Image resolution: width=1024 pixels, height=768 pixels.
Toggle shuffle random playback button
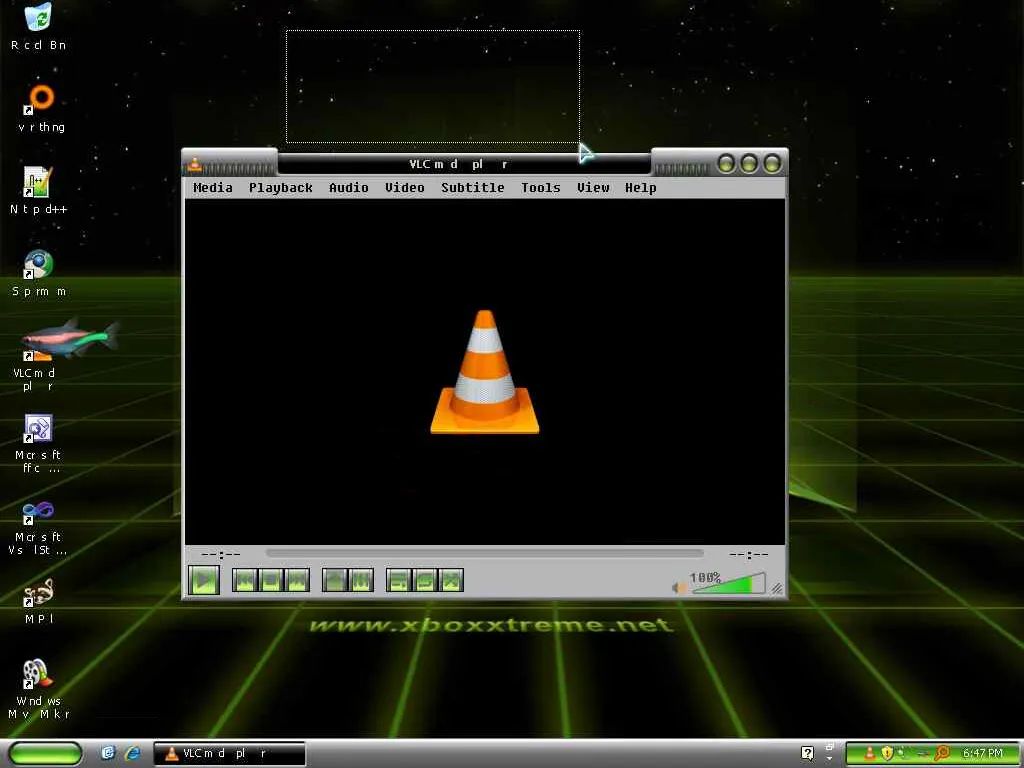[451, 580]
